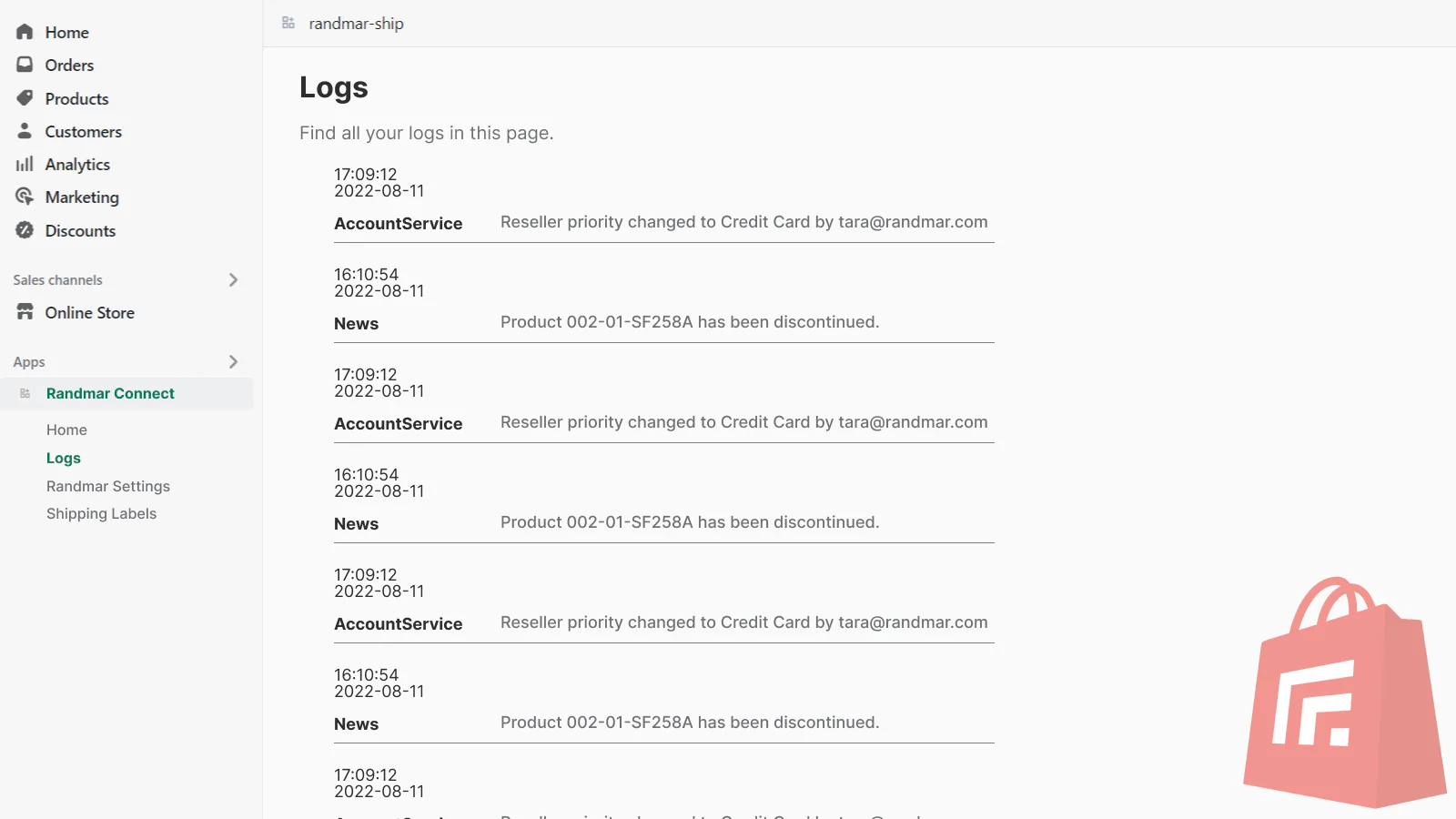Screen dimensions: 1456x819
Task: Expand the Apps section chevron
Action: click(x=233, y=361)
